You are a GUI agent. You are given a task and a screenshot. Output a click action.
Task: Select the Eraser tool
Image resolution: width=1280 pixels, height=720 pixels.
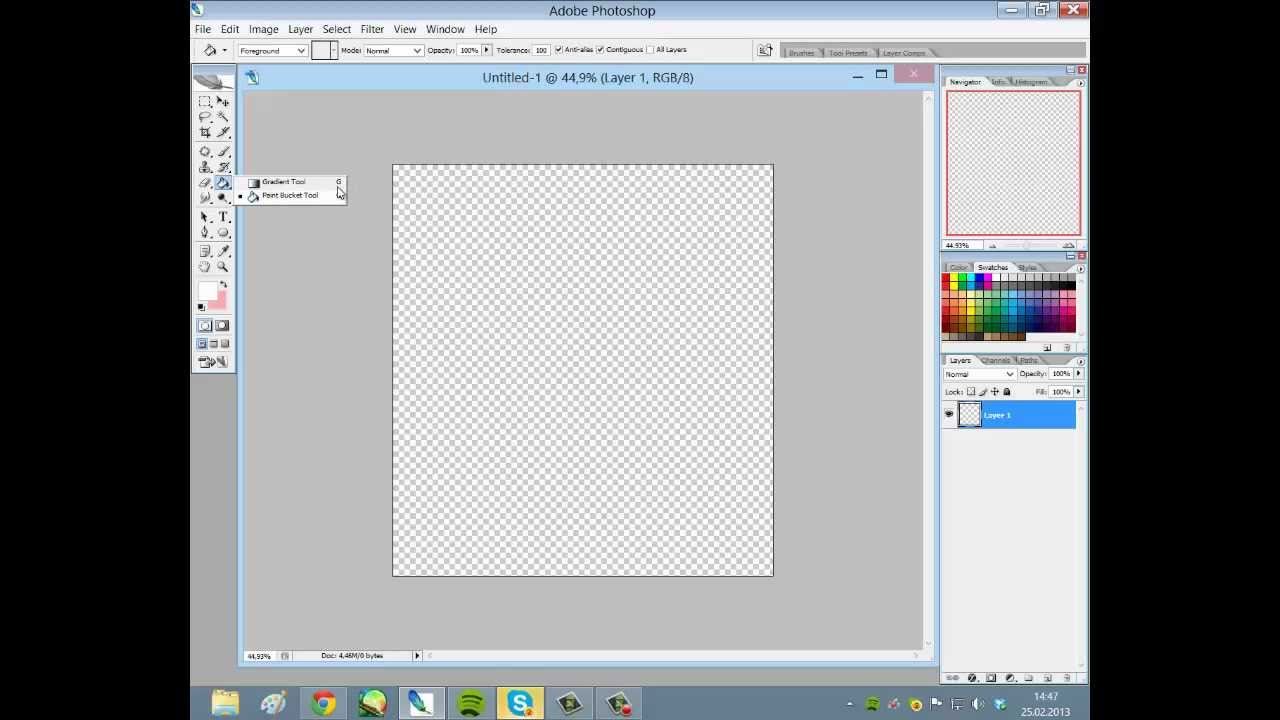[205, 183]
